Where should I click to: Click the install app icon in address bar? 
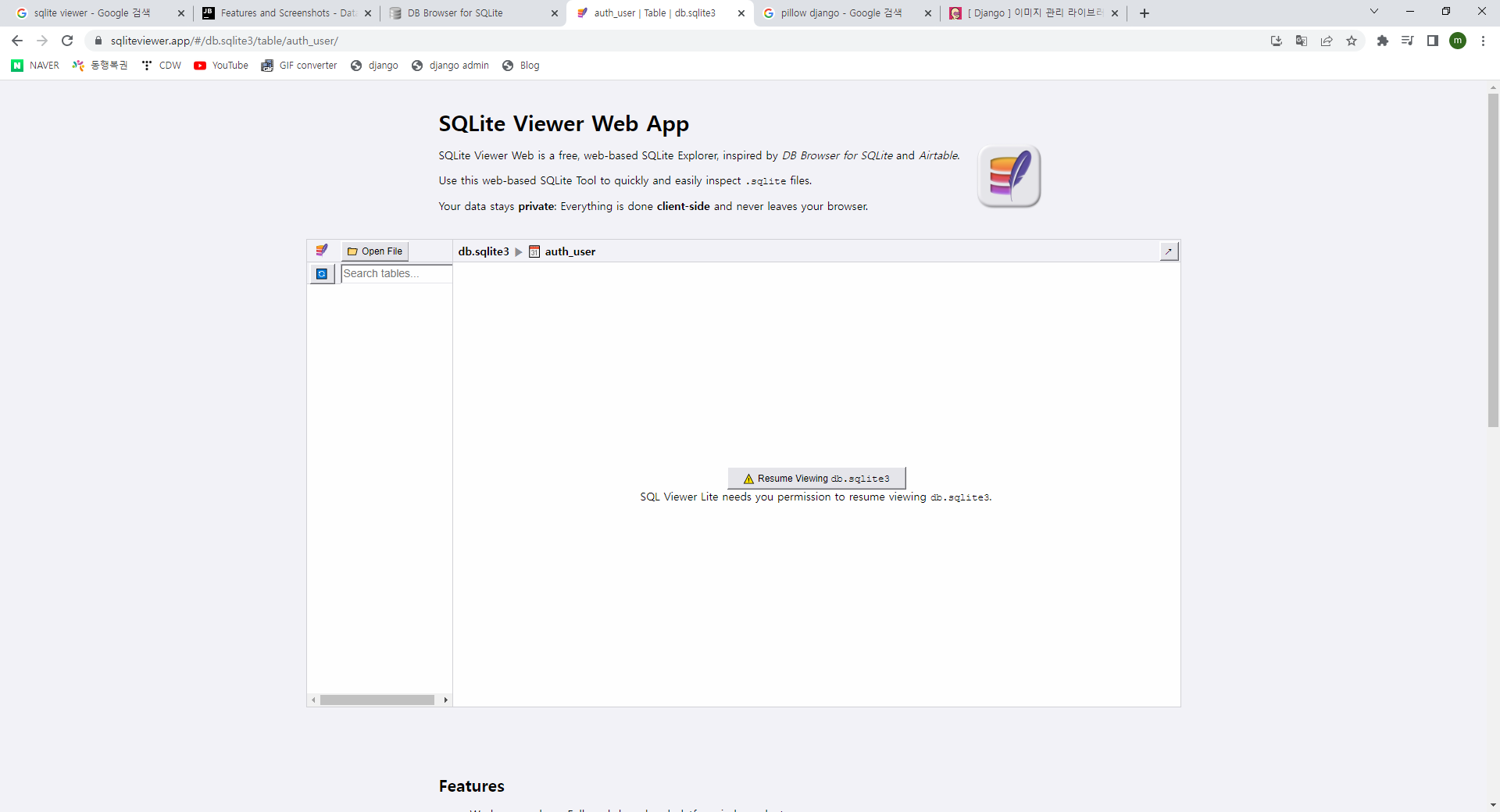(x=1277, y=41)
